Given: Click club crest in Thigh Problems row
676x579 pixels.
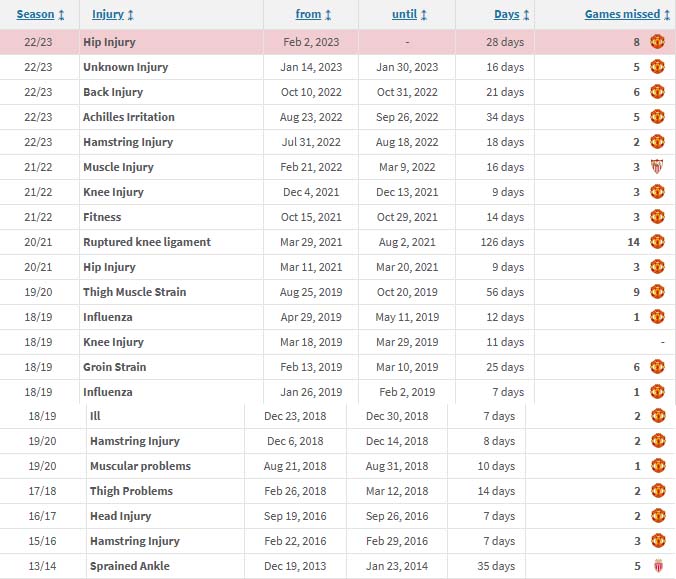Looking at the screenshot, I should tap(657, 491).
